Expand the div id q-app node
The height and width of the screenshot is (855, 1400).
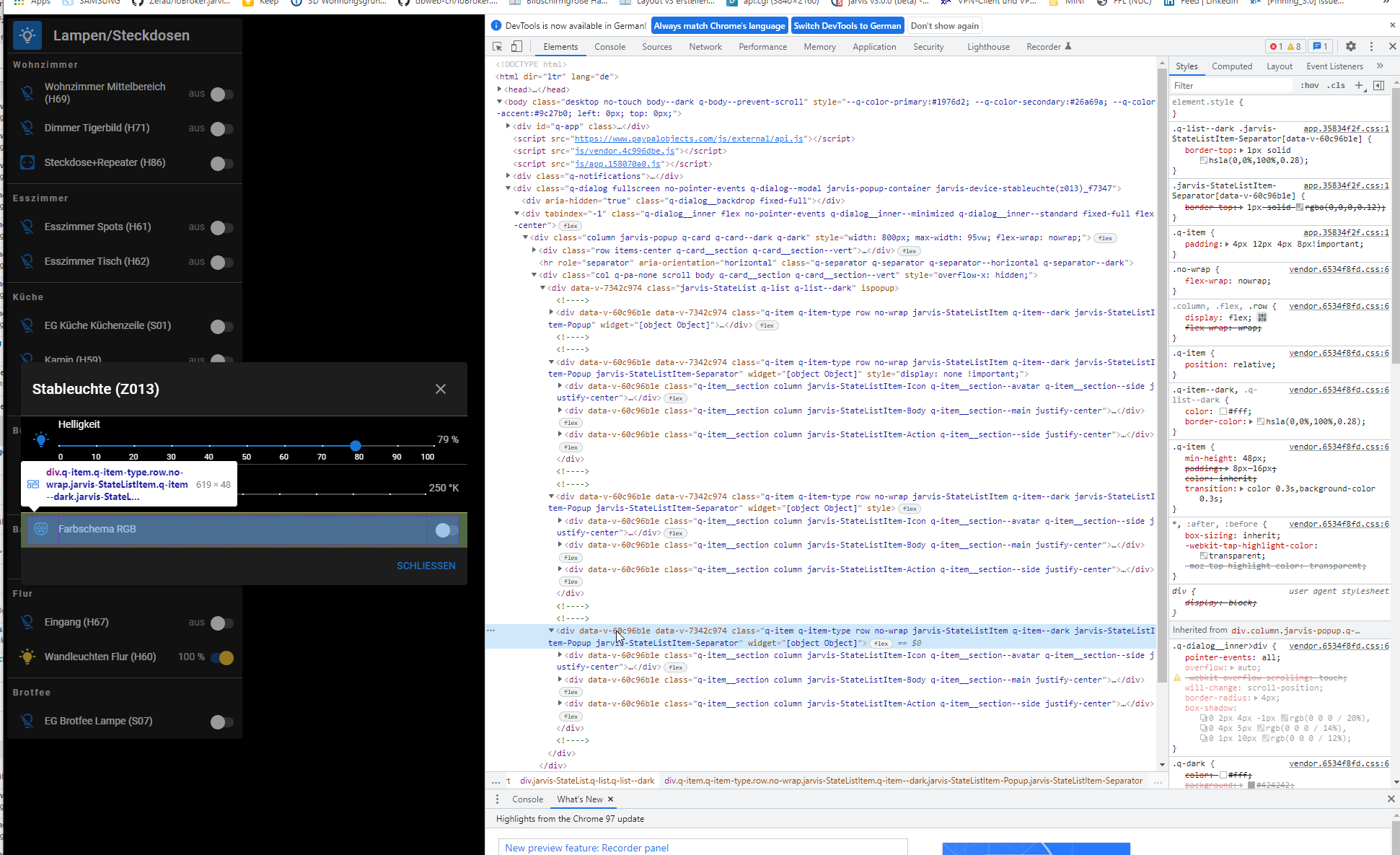(508, 126)
